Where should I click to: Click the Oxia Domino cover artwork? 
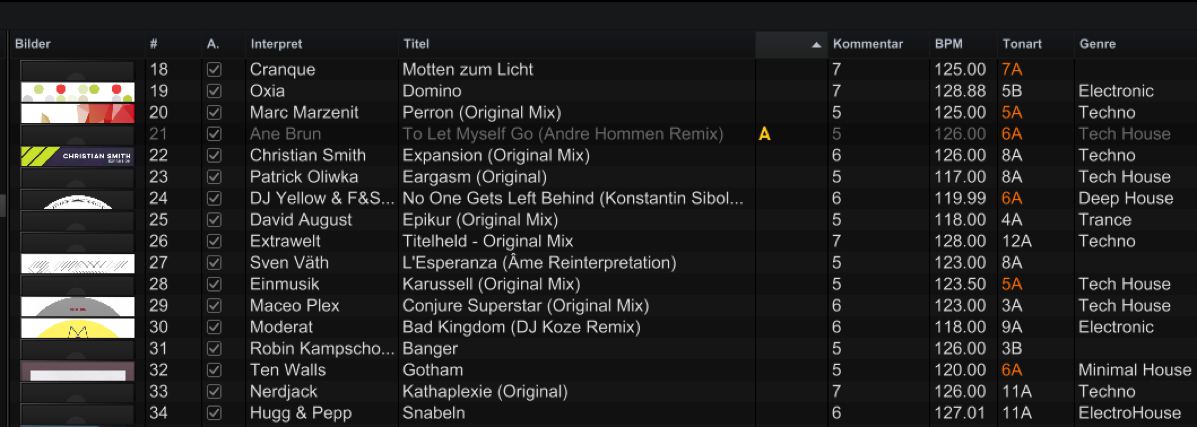tap(77, 92)
